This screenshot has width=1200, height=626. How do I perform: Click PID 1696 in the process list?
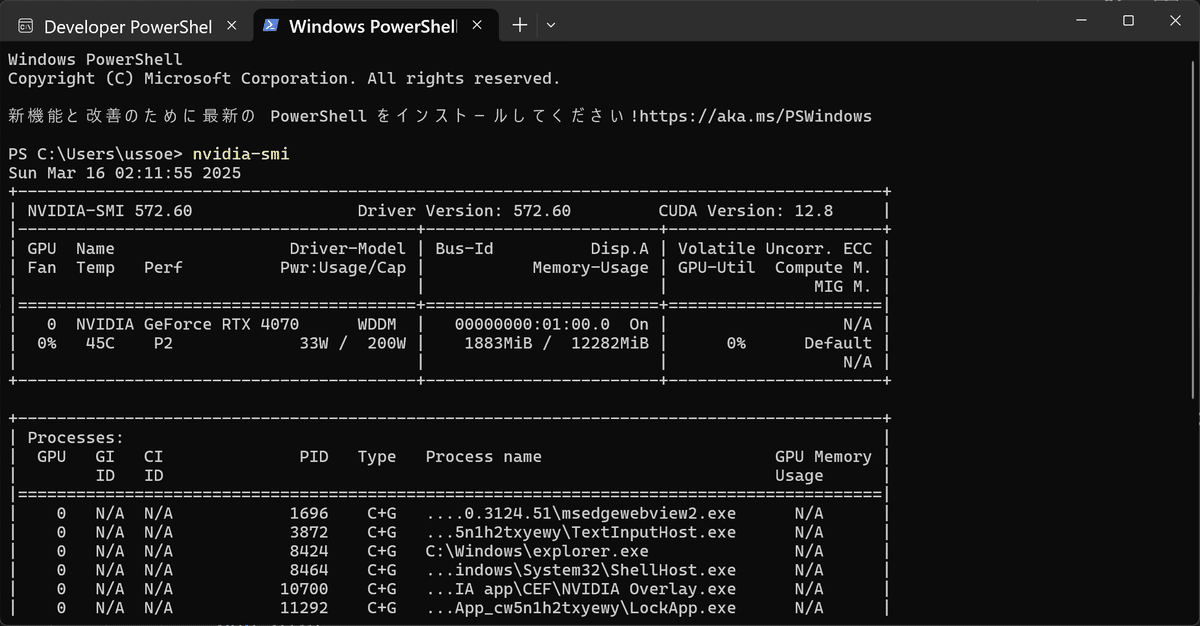309,513
